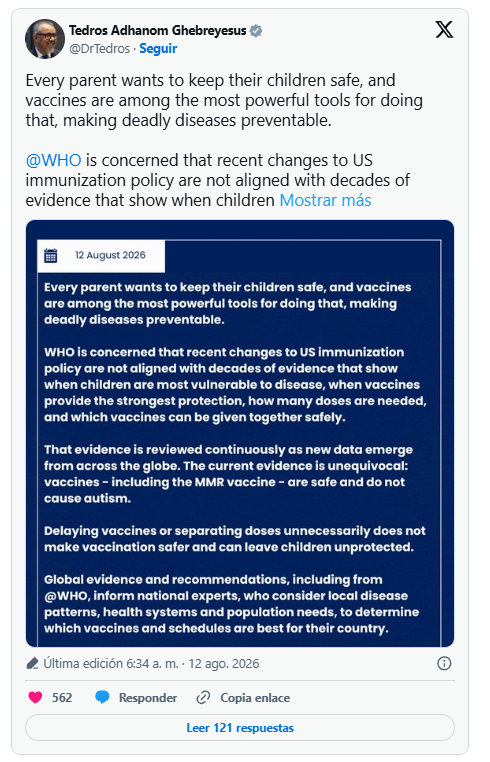The height and width of the screenshot is (762, 490).
Task: Click Copia enlace to copy link
Action: tap(255, 698)
